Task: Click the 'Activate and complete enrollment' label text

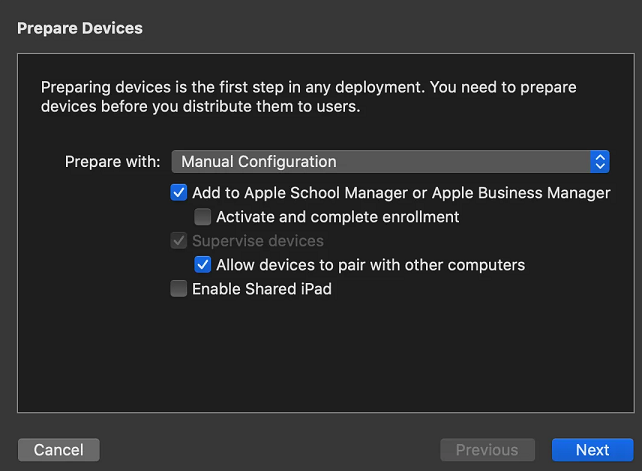Action: pyautogui.click(x=338, y=217)
